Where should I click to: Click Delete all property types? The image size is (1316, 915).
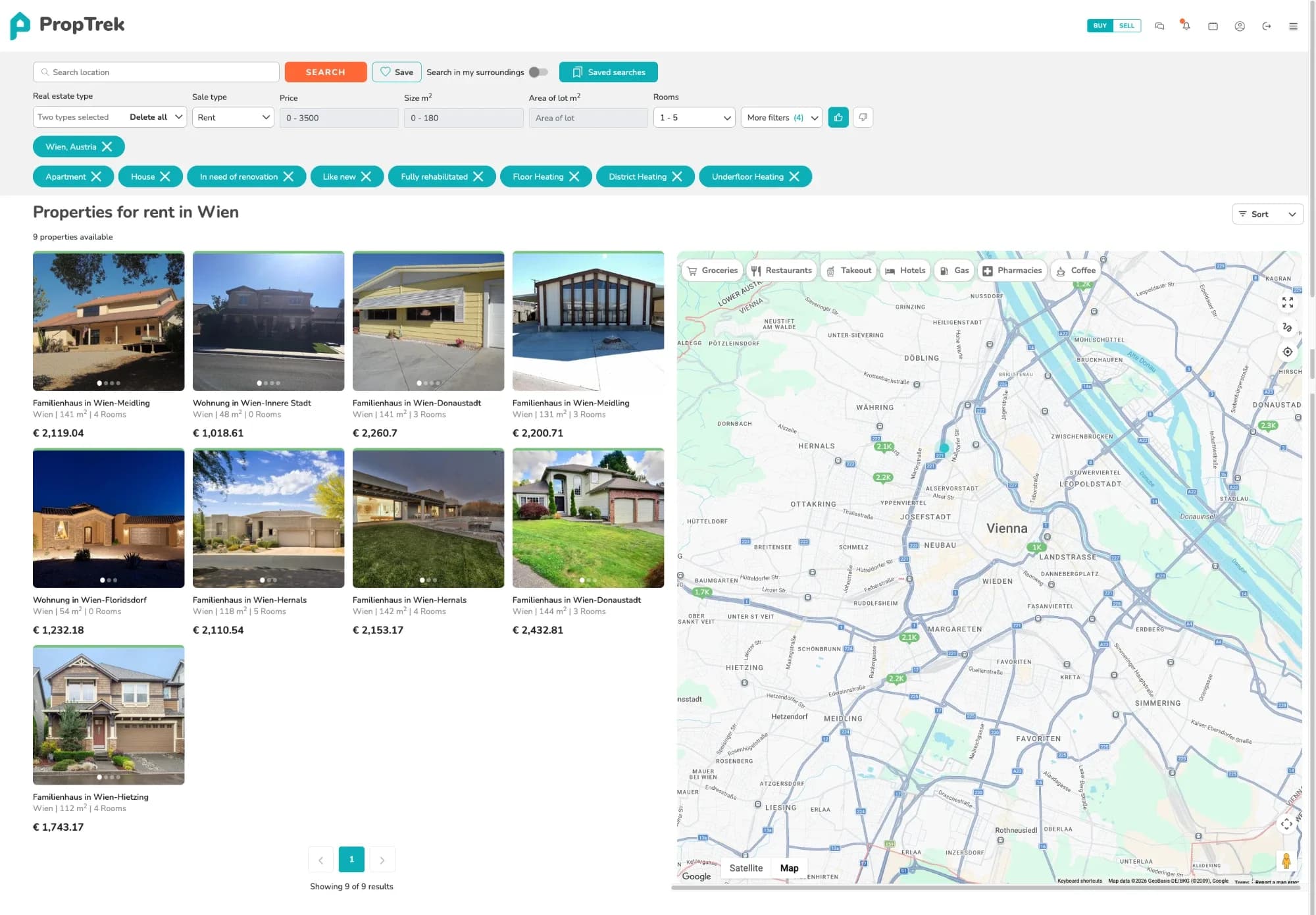(x=148, y=117)
